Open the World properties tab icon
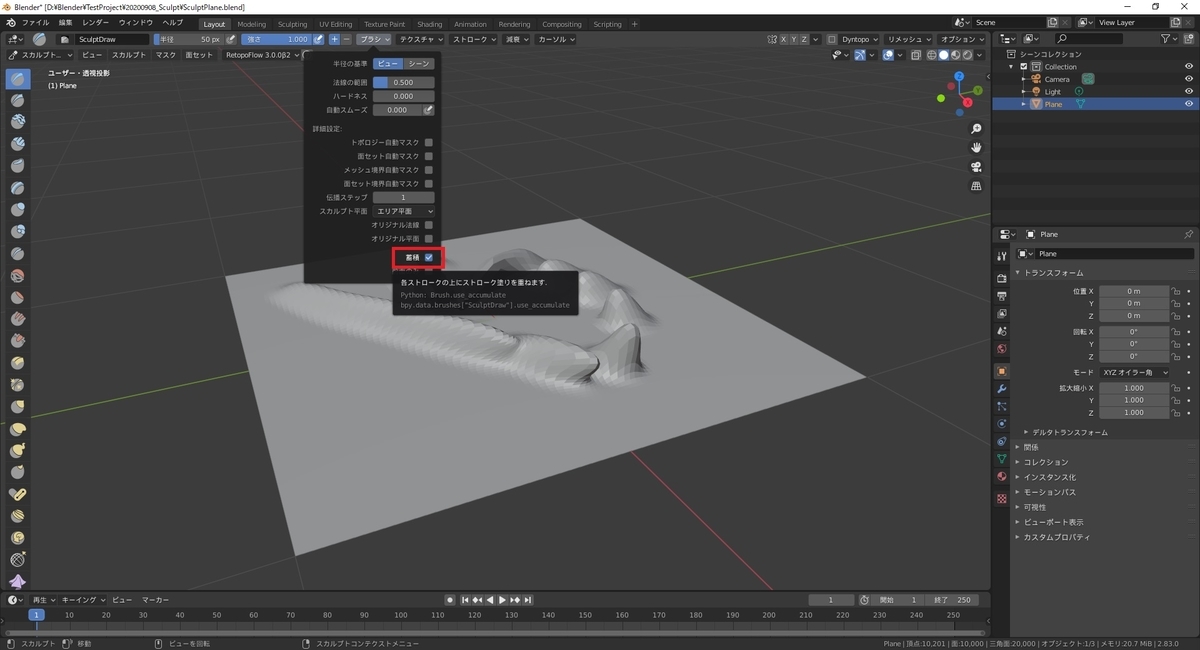 coord(1001,348)
